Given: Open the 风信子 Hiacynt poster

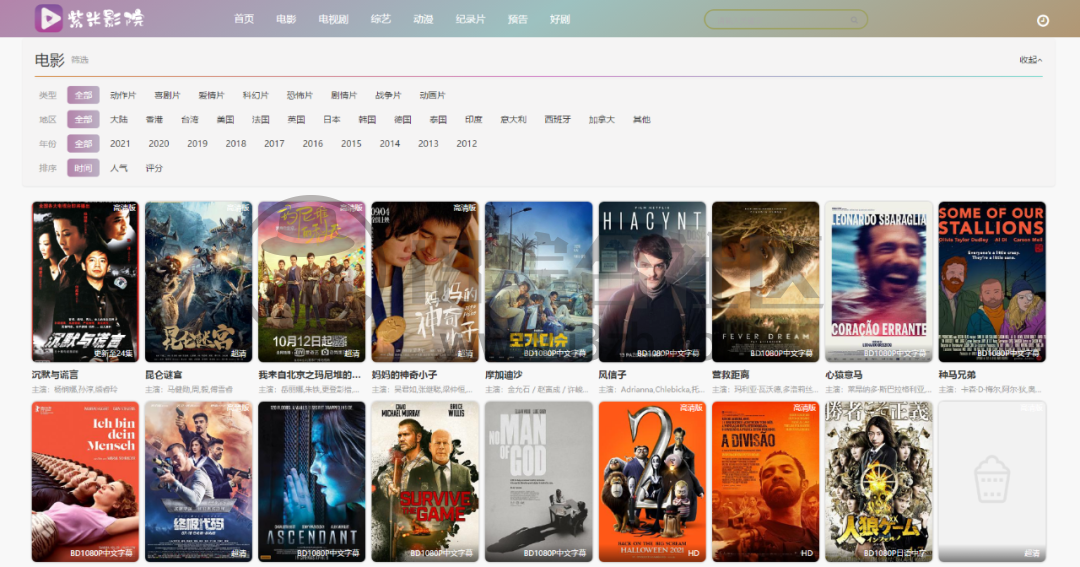Looking at the screenshot, I should pyautogui.click(x=652, y=281).
